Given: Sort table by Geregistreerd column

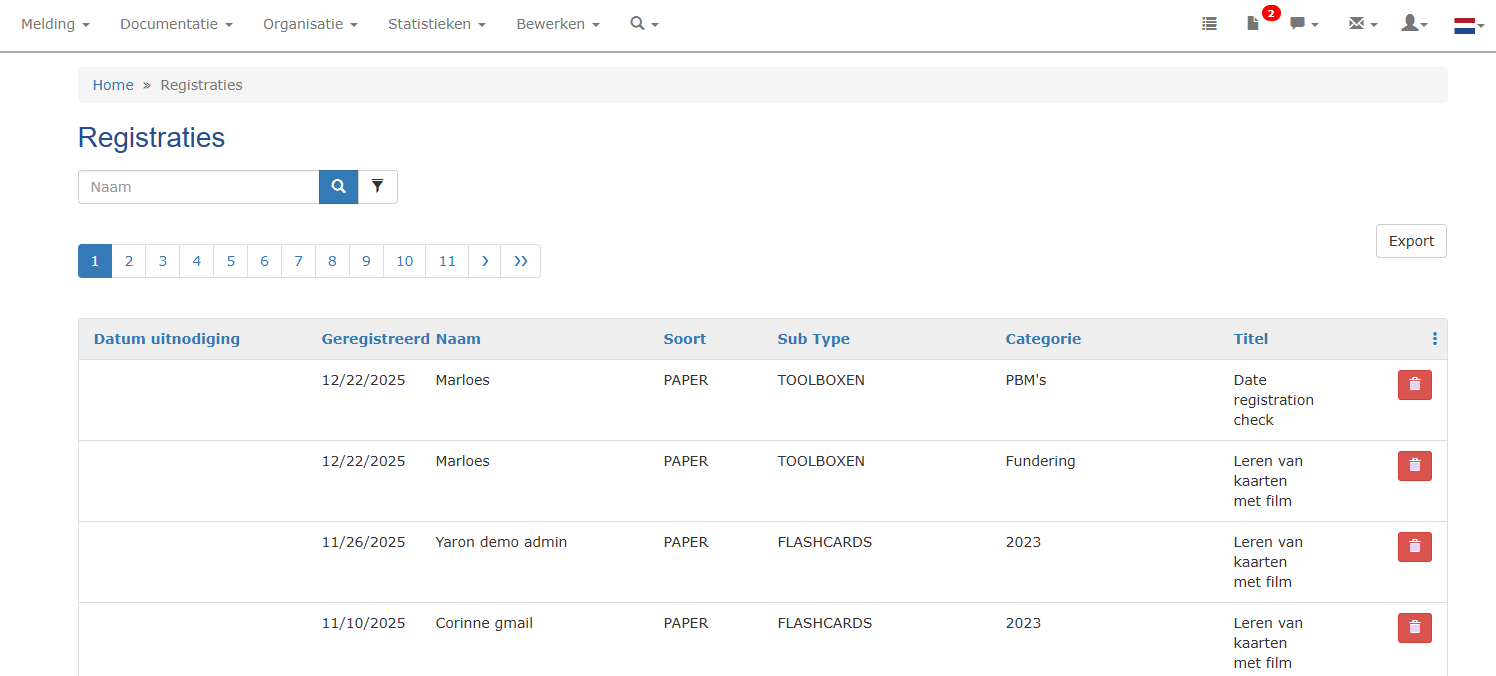Looking at the screenshot, I should click(x=375, y=339).
